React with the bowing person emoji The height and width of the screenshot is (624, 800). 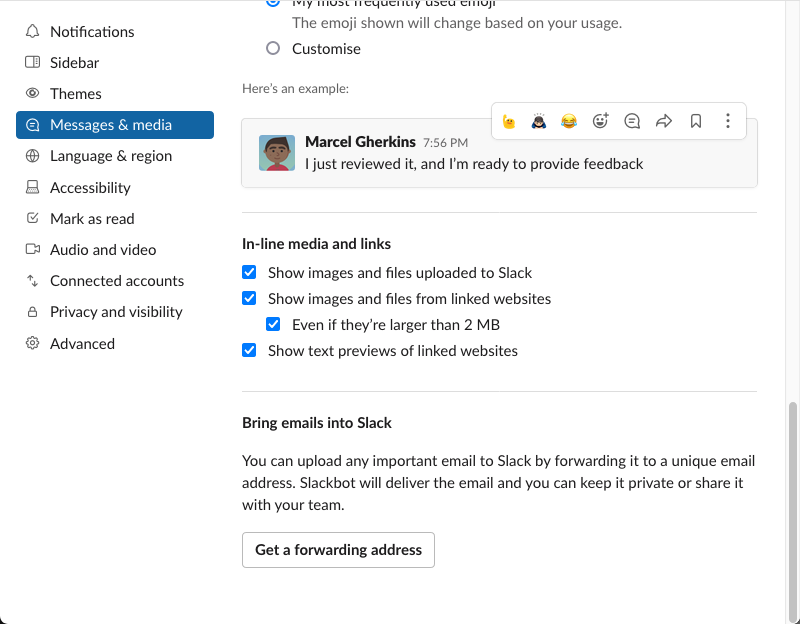pos(539,121)
